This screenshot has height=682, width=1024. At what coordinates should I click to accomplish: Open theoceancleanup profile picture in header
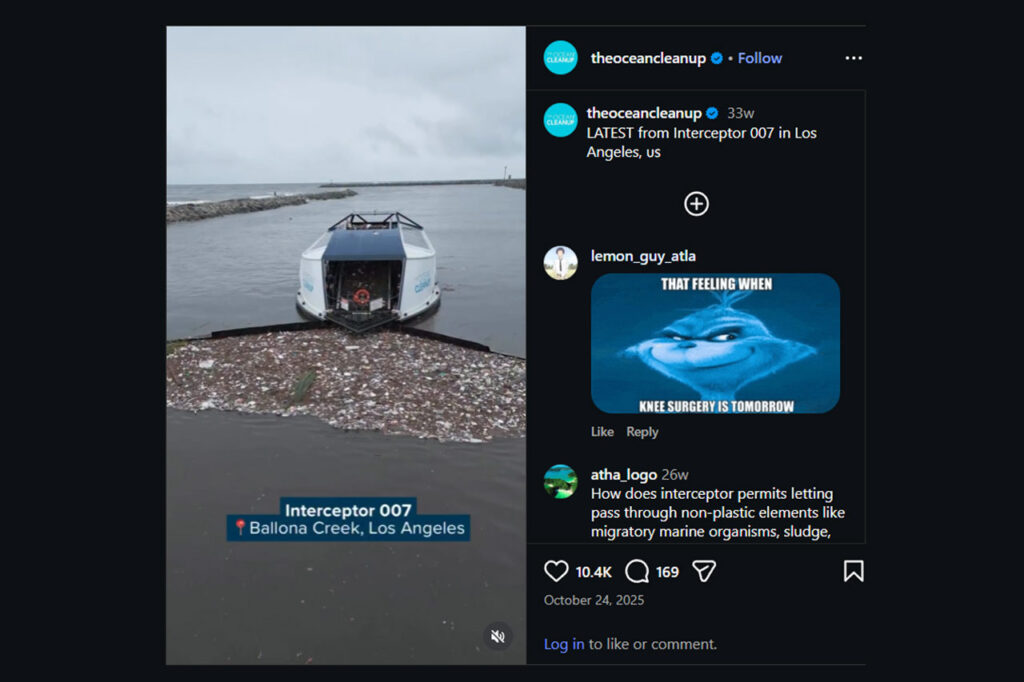click(560, 58)
